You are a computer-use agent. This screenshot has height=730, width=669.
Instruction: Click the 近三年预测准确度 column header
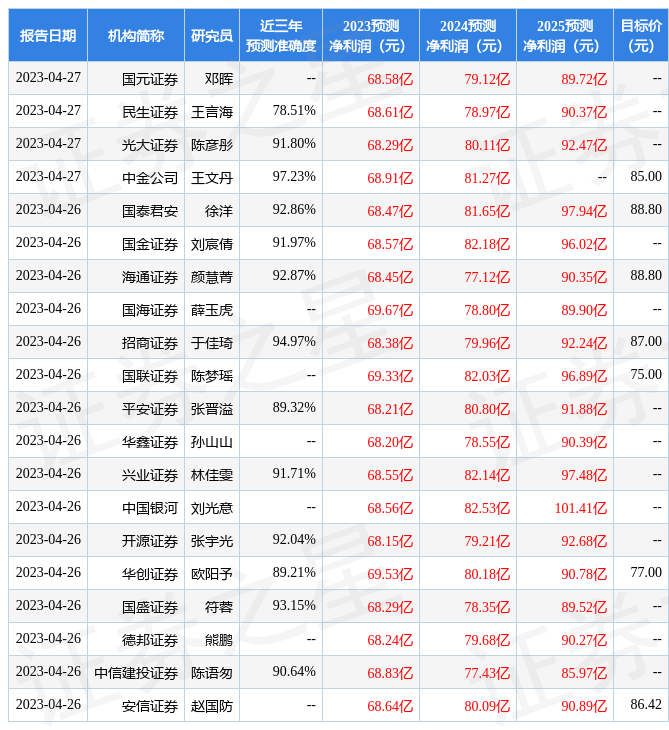click(281, 35)
